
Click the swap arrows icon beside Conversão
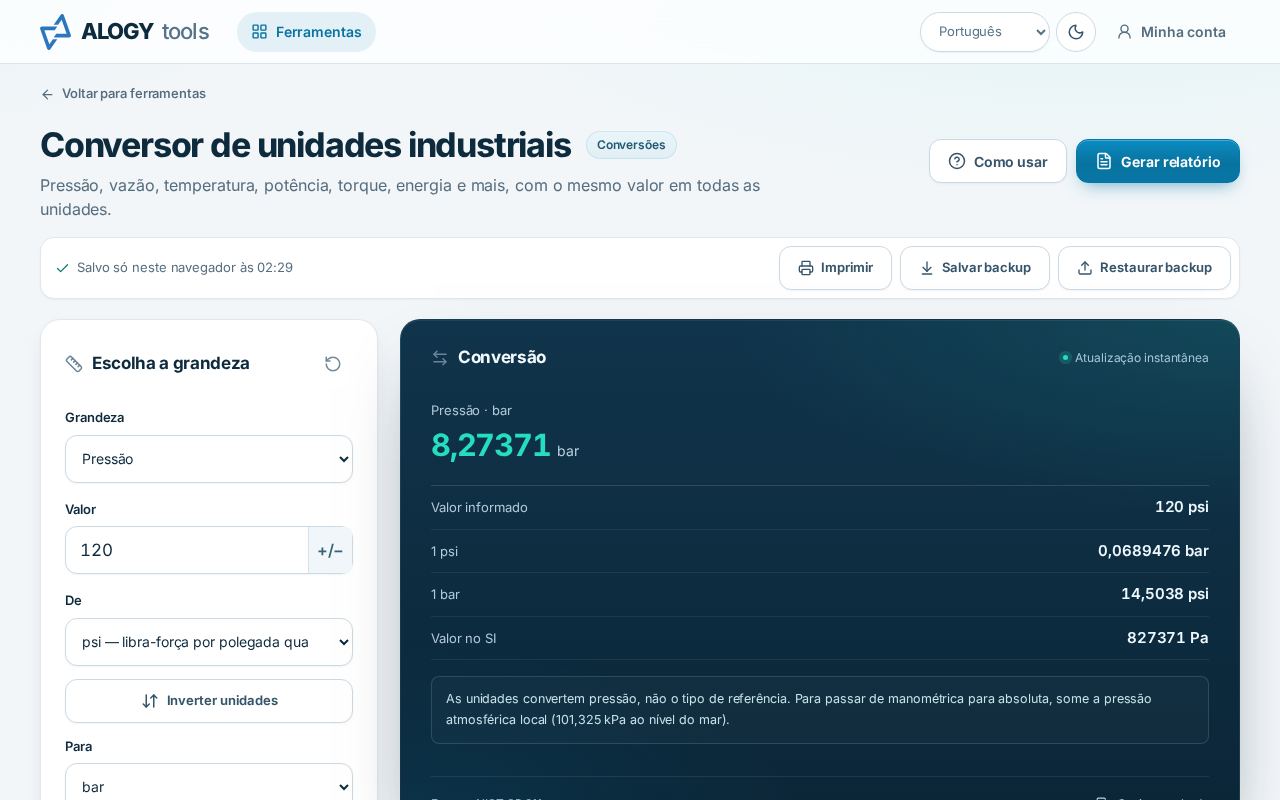(440, 358)
